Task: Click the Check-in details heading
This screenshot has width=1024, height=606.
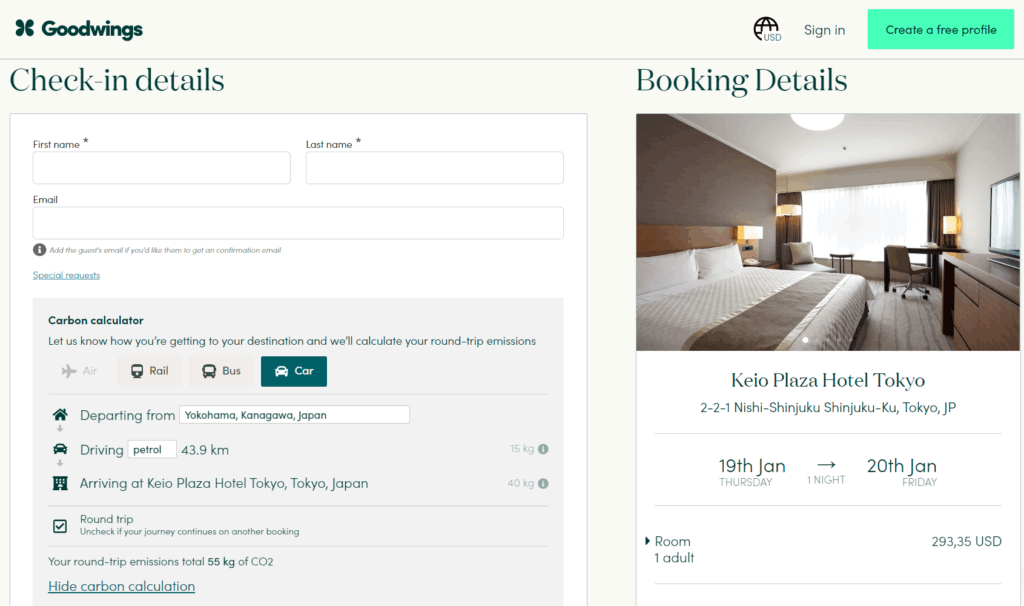Action: coord(117,80)
